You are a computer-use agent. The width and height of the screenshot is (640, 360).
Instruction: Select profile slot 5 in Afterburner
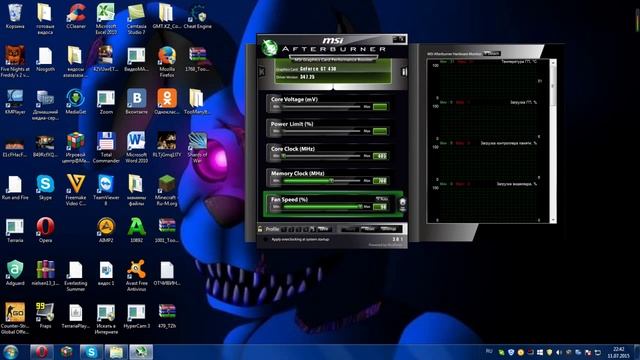(x=313, y=229)
